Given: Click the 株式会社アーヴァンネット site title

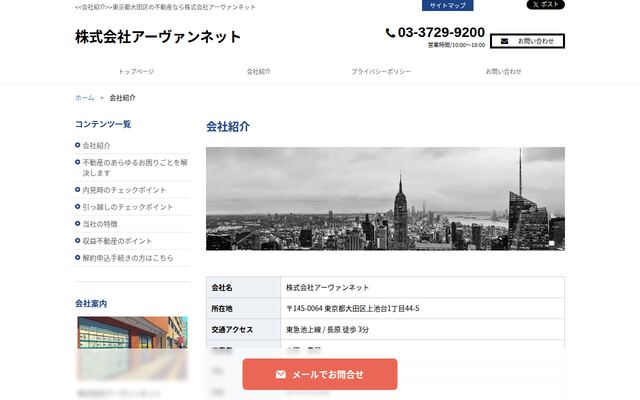Looking at the screenshot, I should point(158,37).
